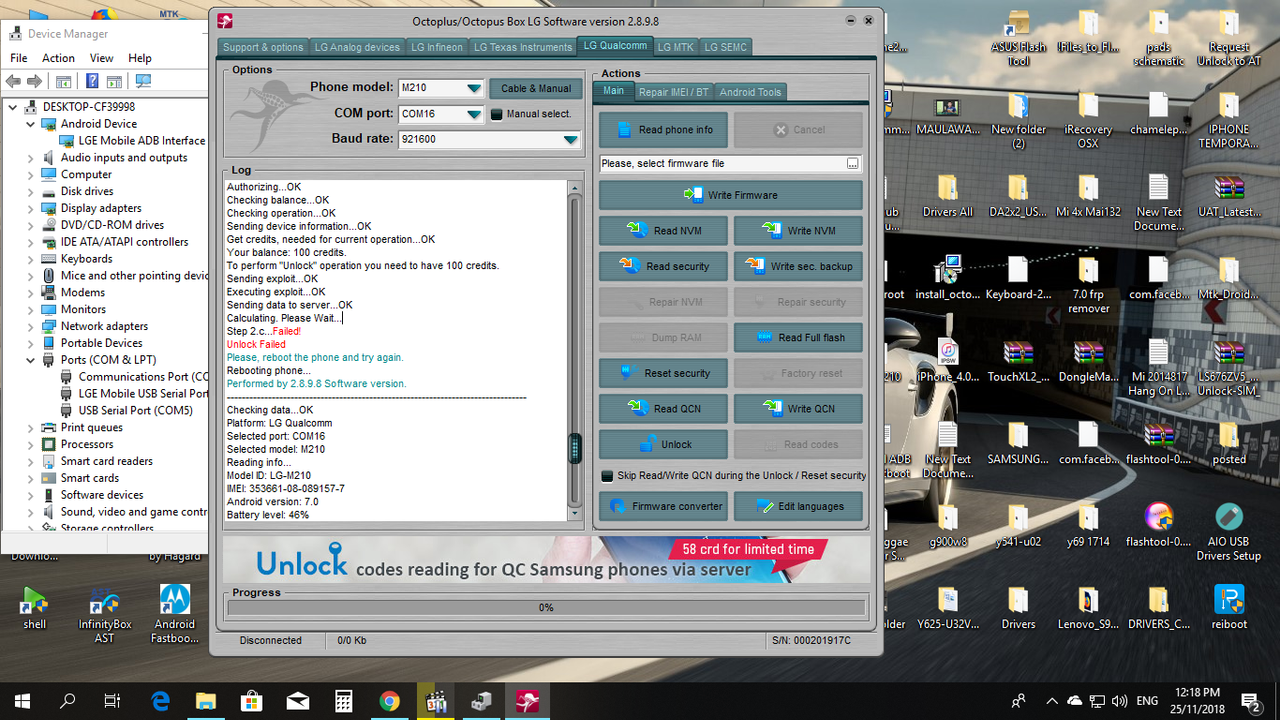Click the Cable & Manual button
The height and width of the screenshot is (720, 1280).
[536, 88]
